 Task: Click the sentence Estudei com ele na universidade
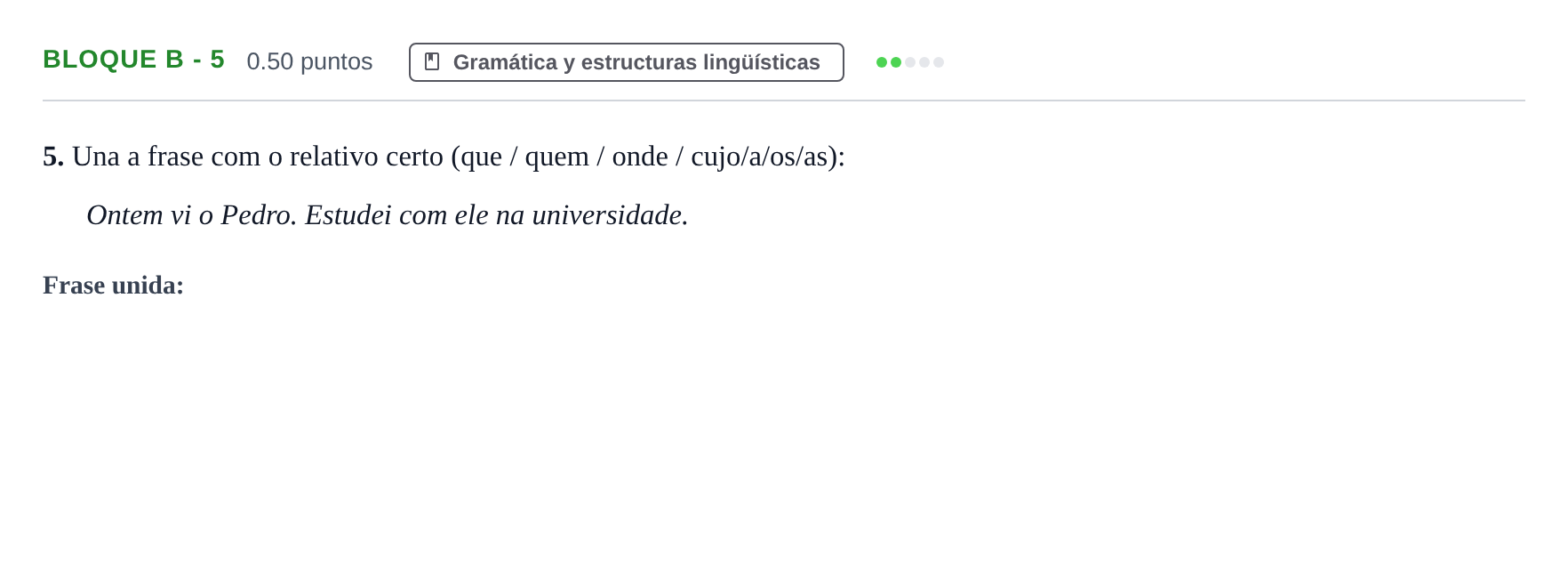(x=497, y=215)
